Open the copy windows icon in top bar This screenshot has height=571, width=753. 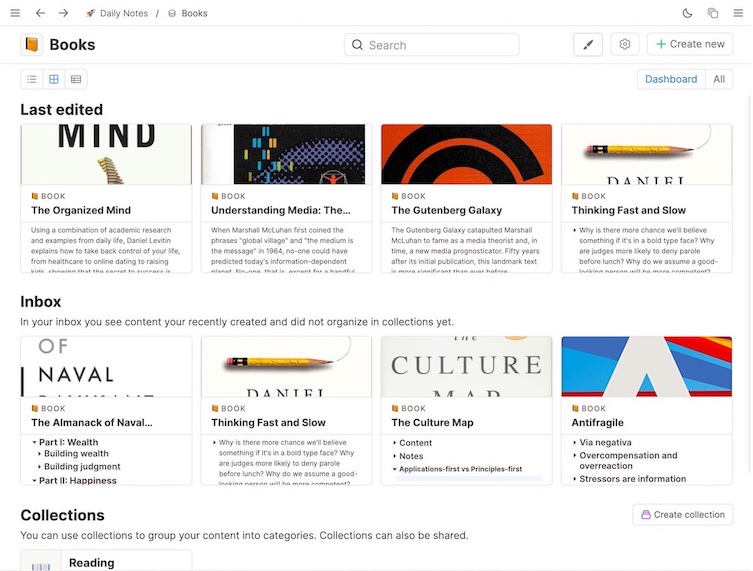pos(713,13)
